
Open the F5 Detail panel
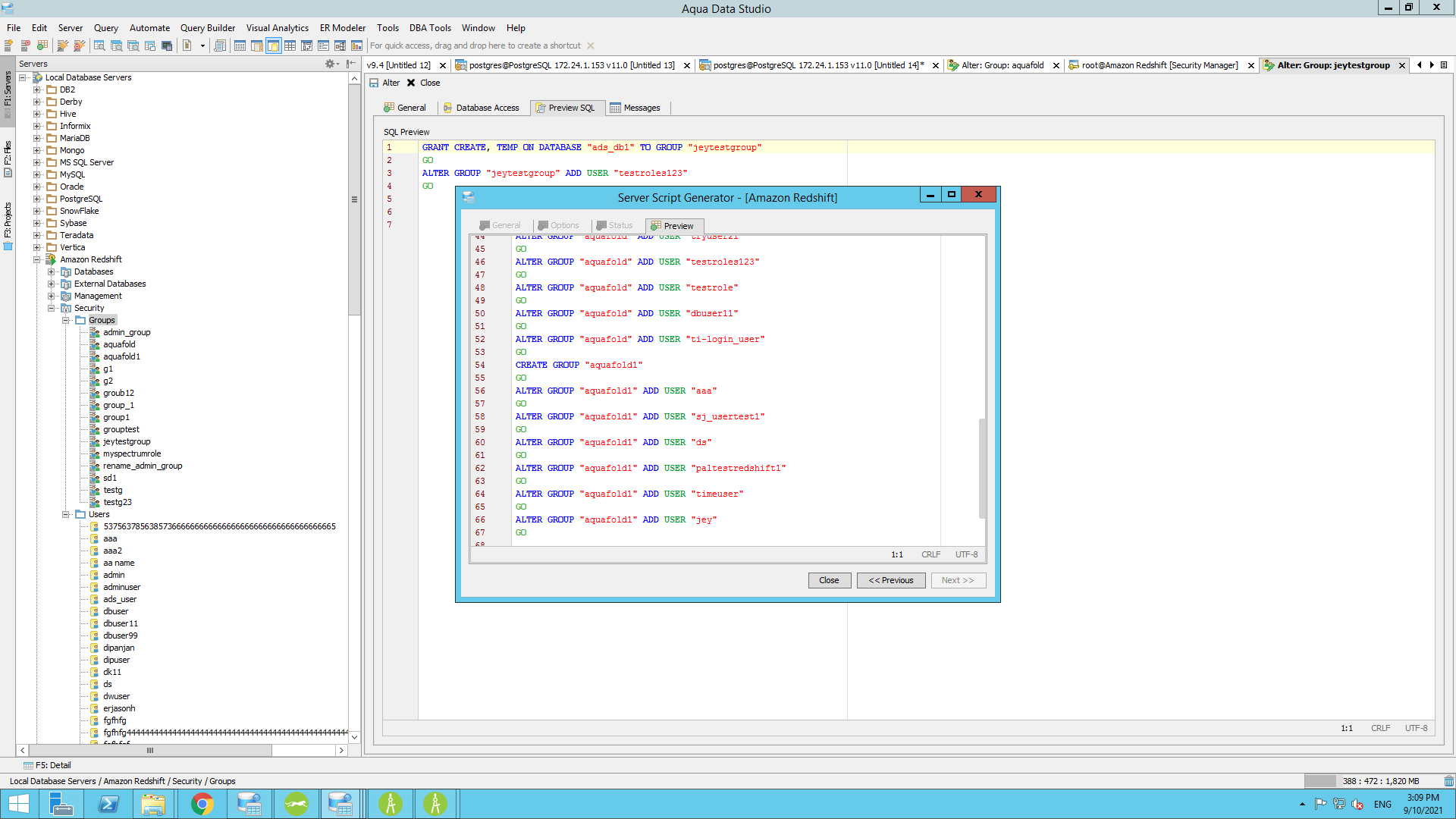click(x=47, y=765)
